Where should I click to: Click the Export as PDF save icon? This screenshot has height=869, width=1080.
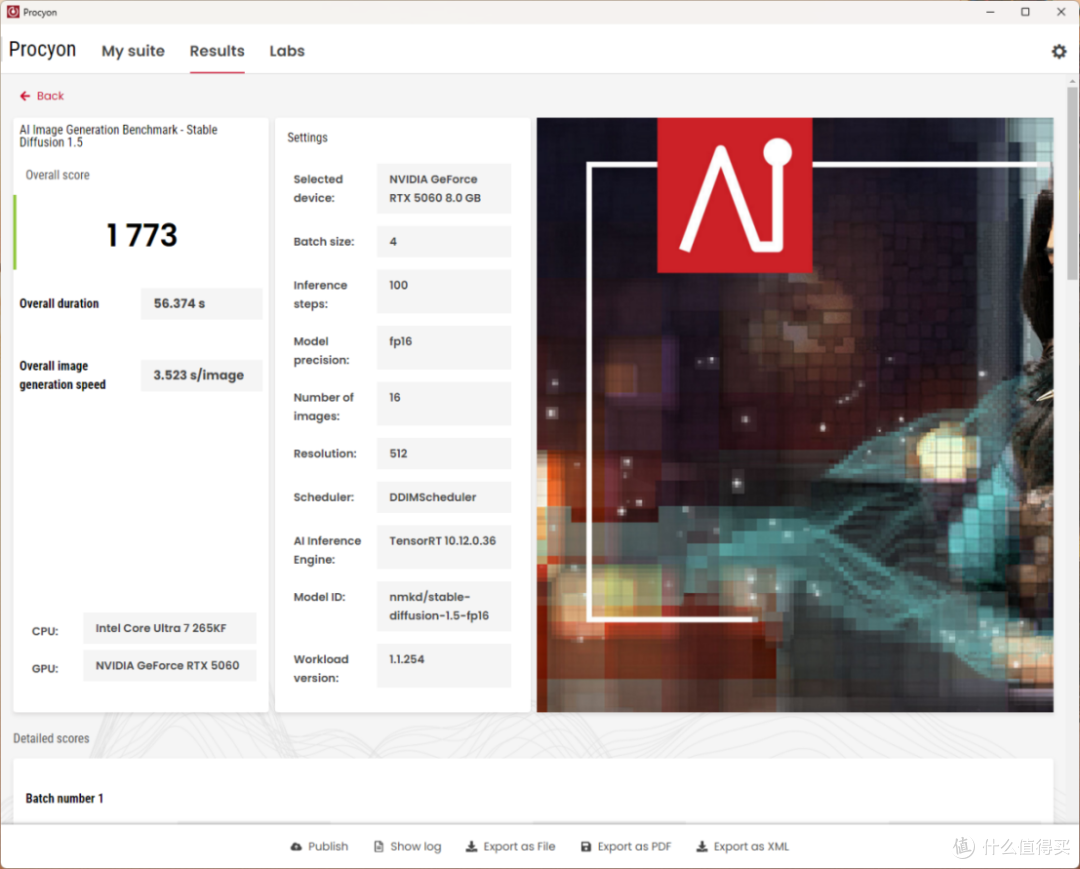[x=585, y=846]
